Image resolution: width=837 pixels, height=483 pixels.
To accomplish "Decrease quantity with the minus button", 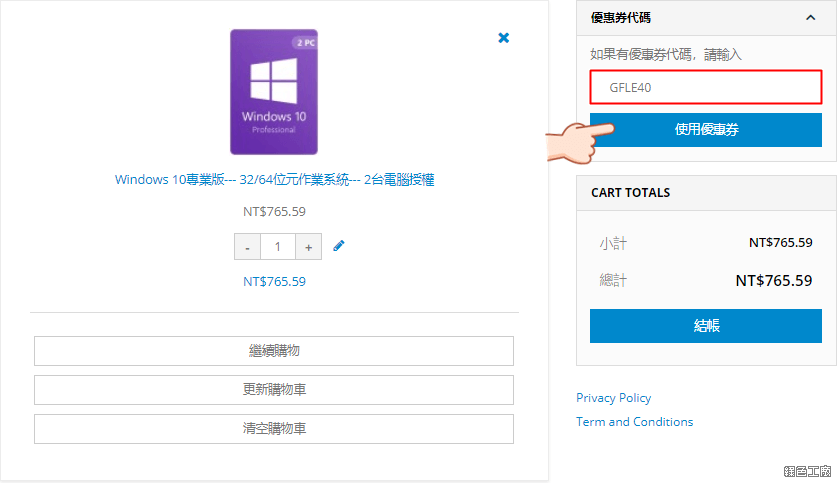I will point(247,247).
